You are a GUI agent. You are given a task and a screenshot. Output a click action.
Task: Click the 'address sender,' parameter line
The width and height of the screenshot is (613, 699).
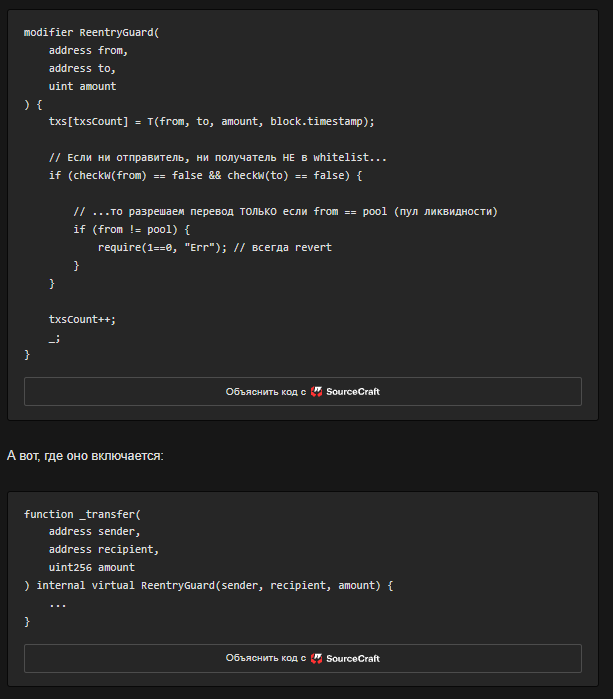click(x=94, y=532)
